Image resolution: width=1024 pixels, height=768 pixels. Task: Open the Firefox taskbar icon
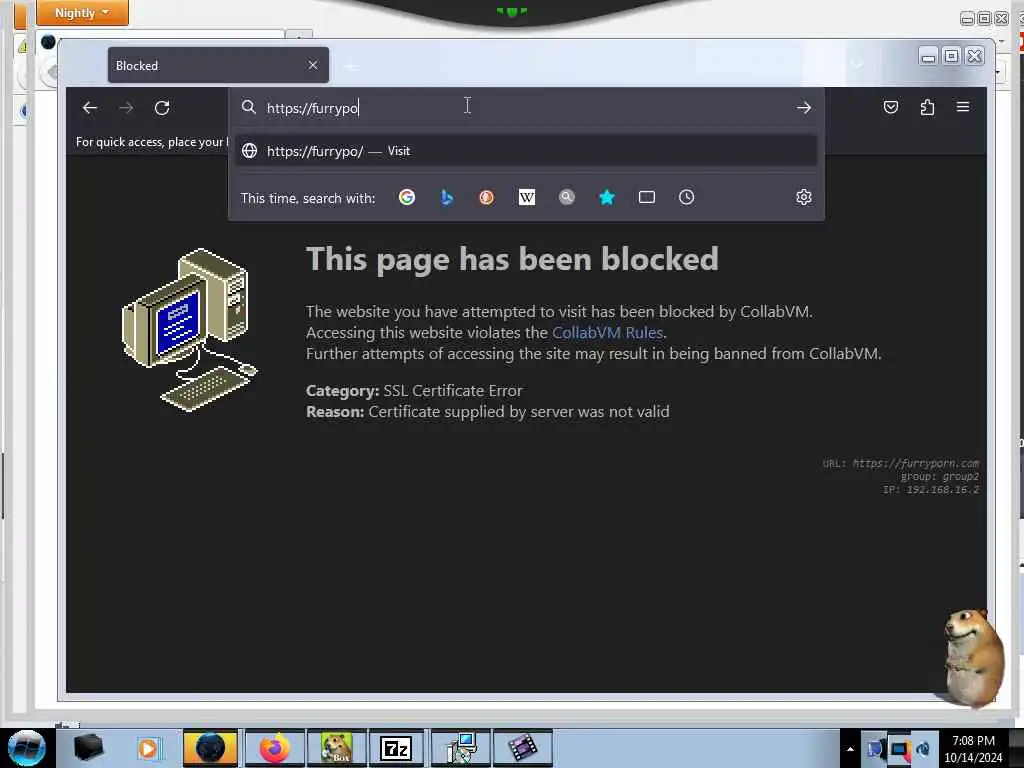pyautogui.click(x=274, y=748)
